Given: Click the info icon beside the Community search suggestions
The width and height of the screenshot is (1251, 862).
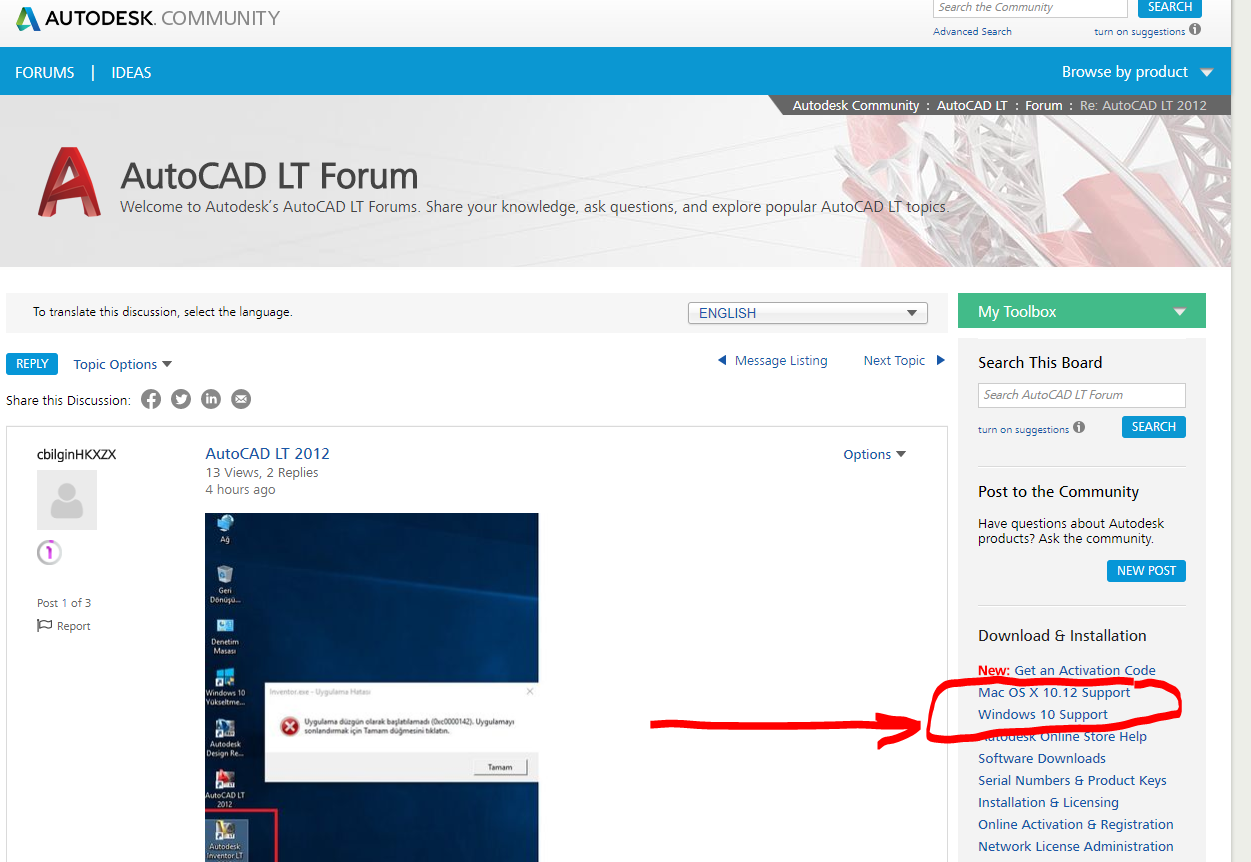Looking at the screenshot, I should (1195, 30).
